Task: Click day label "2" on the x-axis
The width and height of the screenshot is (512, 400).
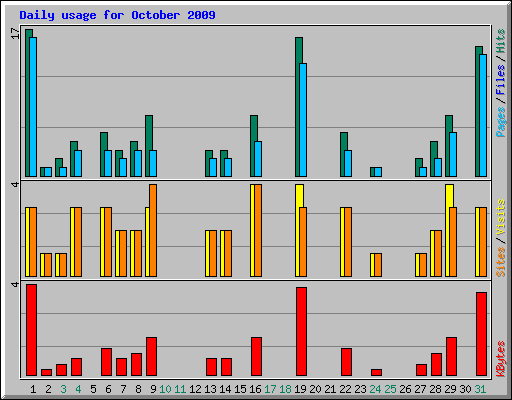Action: (x=48, y=389)
